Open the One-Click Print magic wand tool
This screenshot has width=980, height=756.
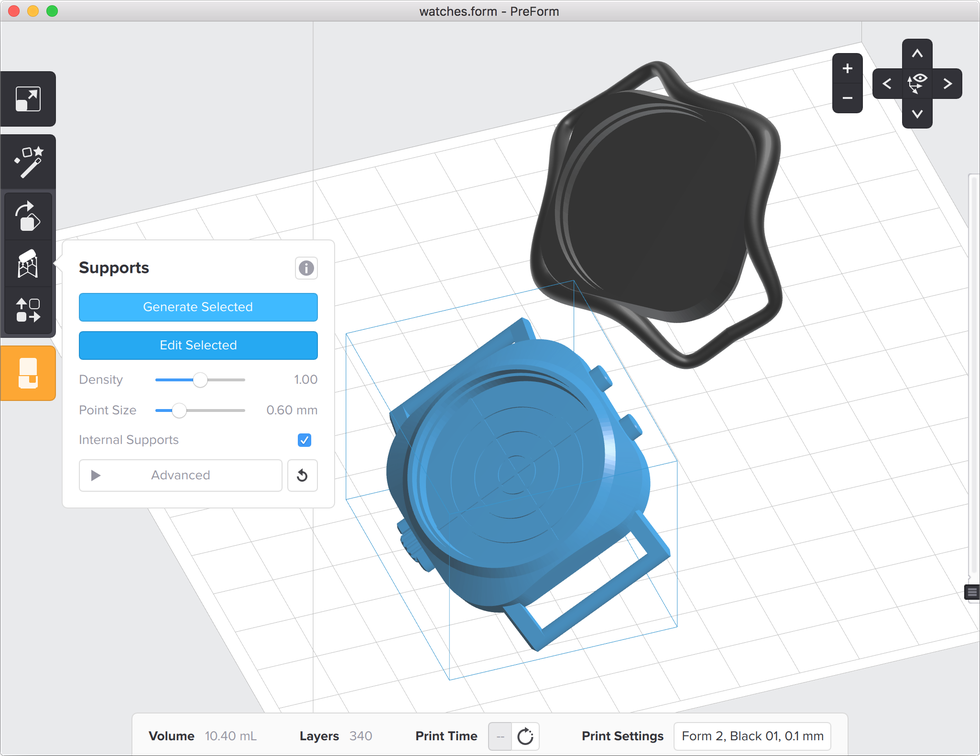click(28, 161)
